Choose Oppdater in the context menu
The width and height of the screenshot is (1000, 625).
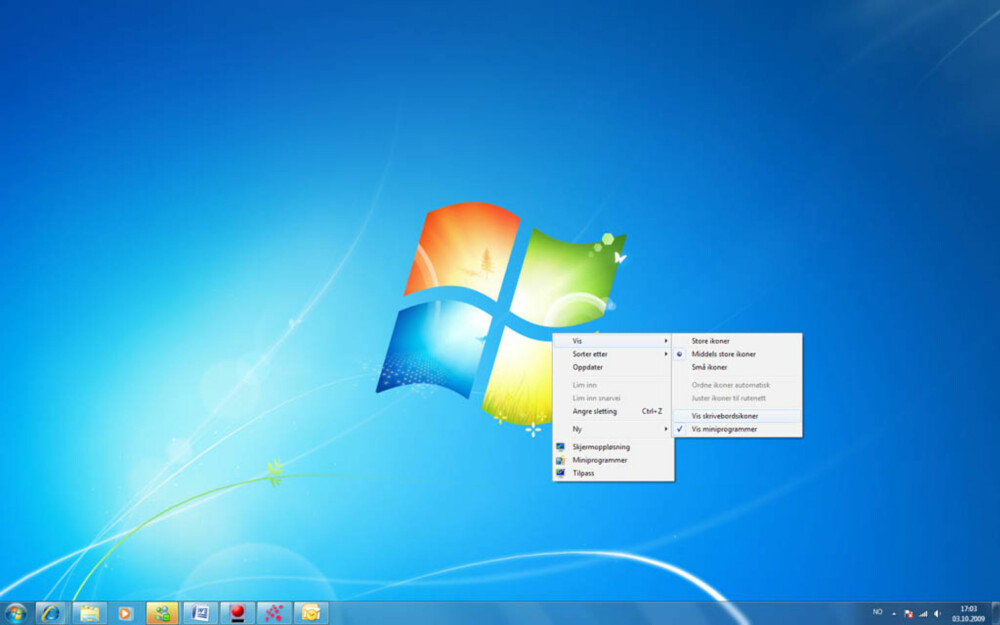pyautogui.click(x=612, y=367)
